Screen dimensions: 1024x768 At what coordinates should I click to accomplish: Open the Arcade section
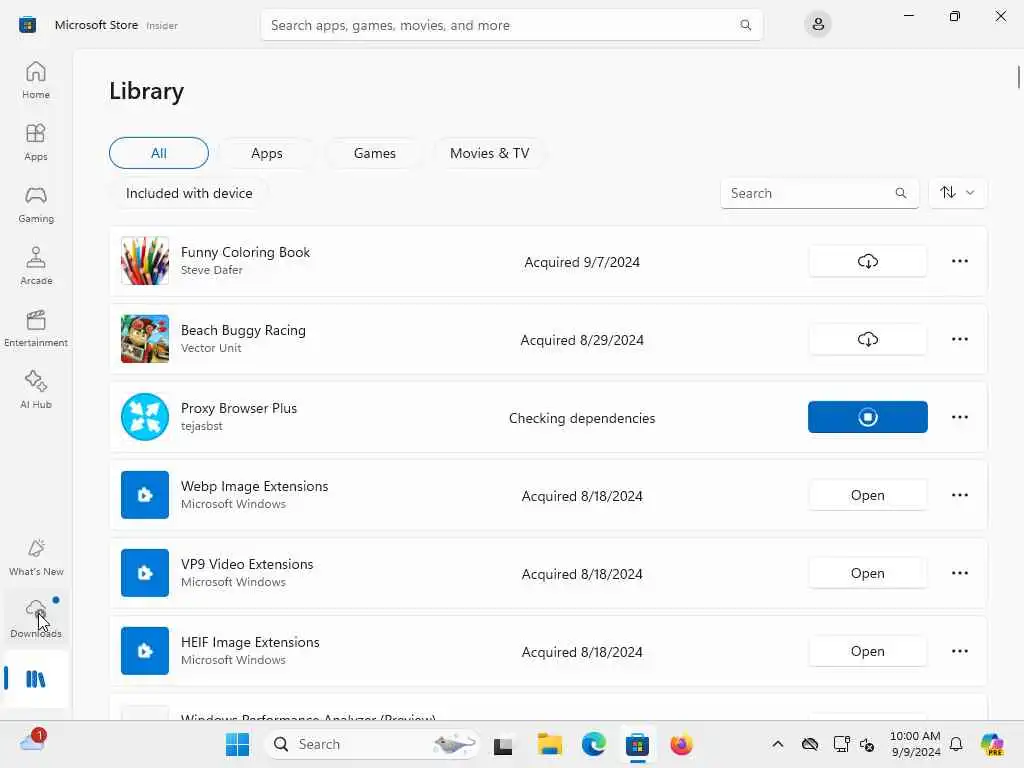click(x=36, y=266)
